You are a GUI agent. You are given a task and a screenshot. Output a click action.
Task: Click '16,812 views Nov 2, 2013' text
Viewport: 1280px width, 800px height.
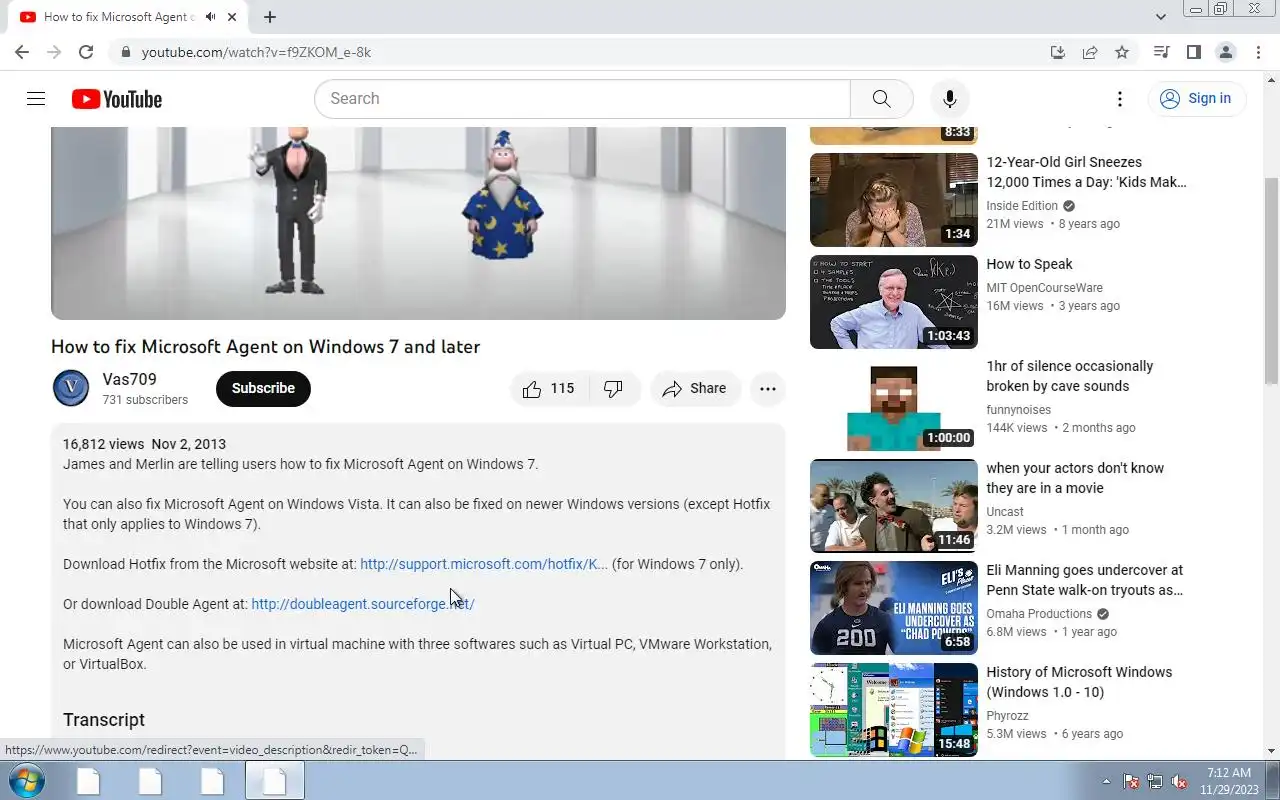(x=144, y=444)
